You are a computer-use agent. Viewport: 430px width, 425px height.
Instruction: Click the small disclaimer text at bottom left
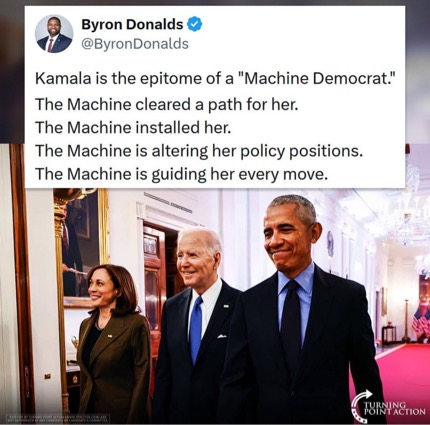59,418
